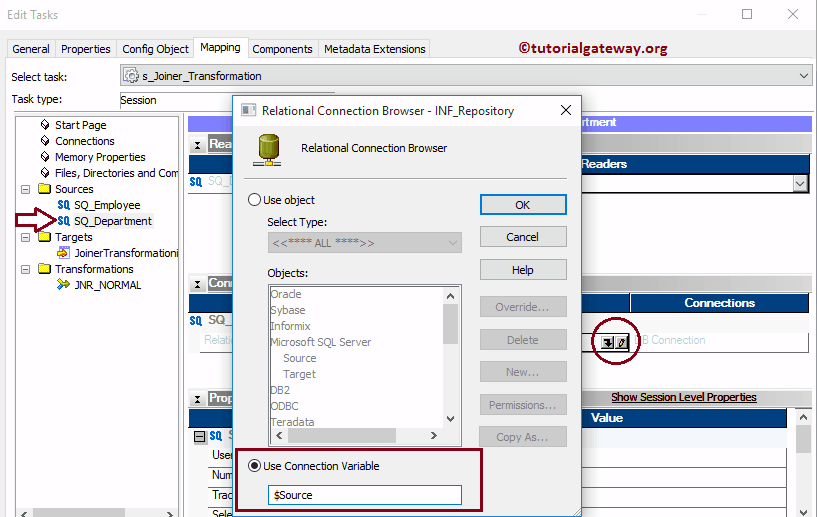Click the session gear icon in Select task
817x517 pixels.
point(131,76)
